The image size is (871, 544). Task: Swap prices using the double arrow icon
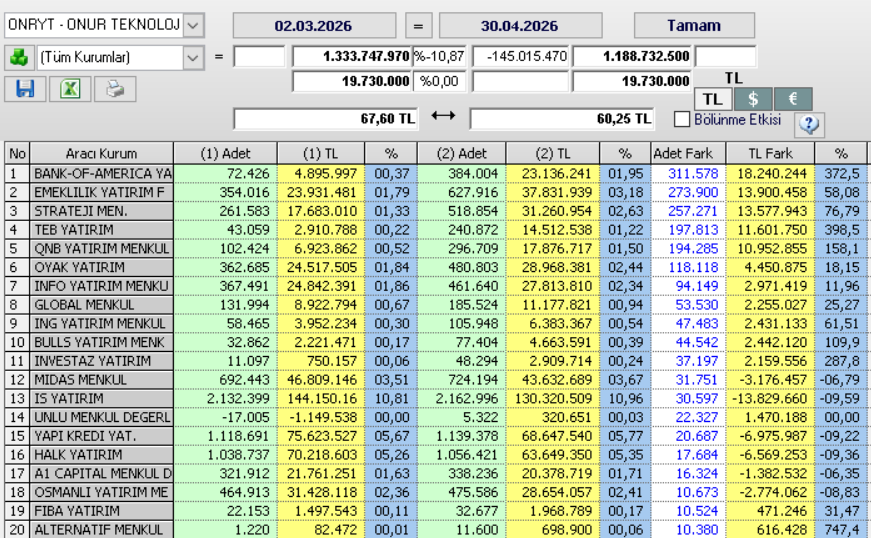(443, 116)
